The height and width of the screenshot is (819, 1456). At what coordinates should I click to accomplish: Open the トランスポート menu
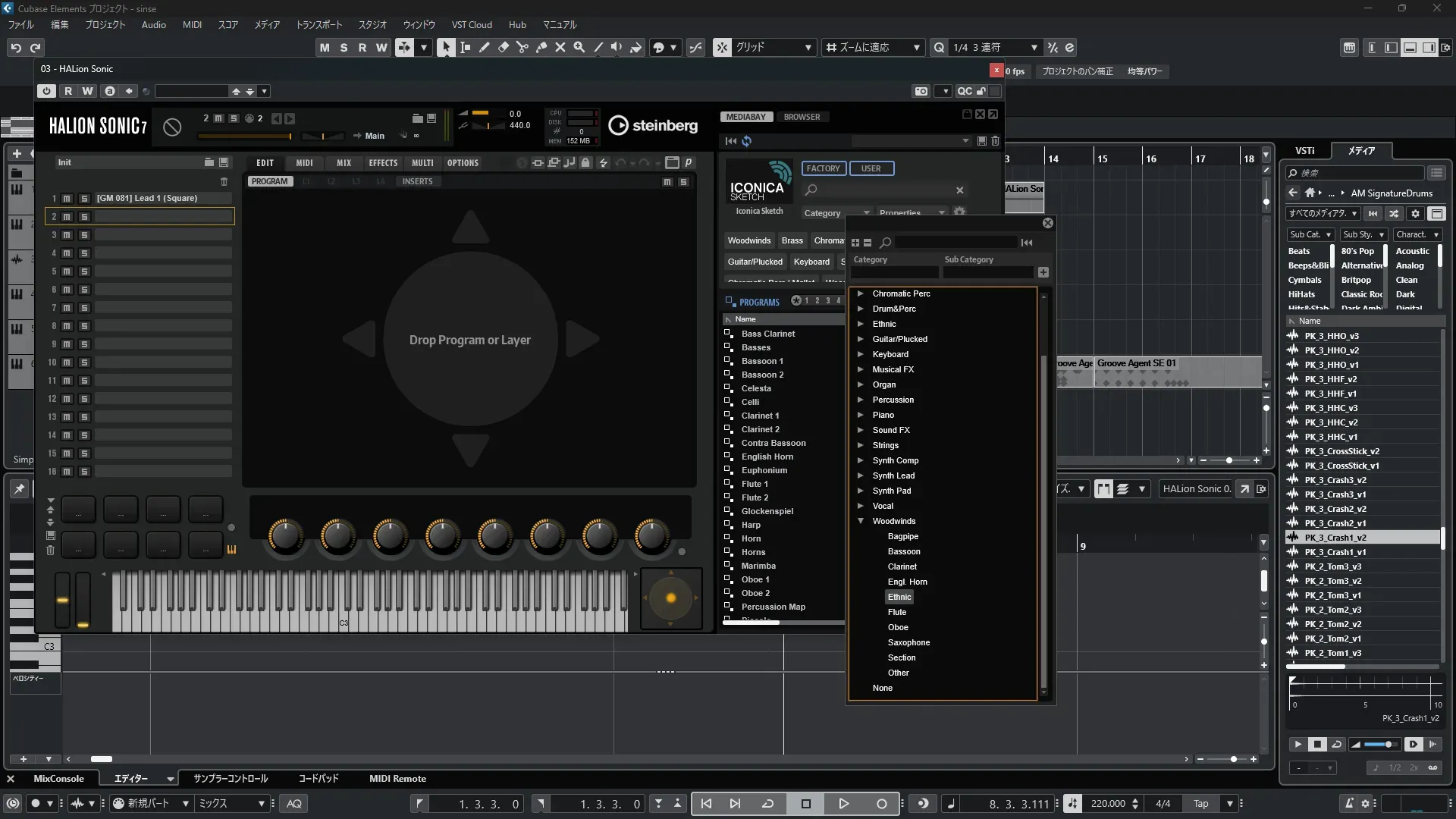pyautogui.click(x=318, y=24)
